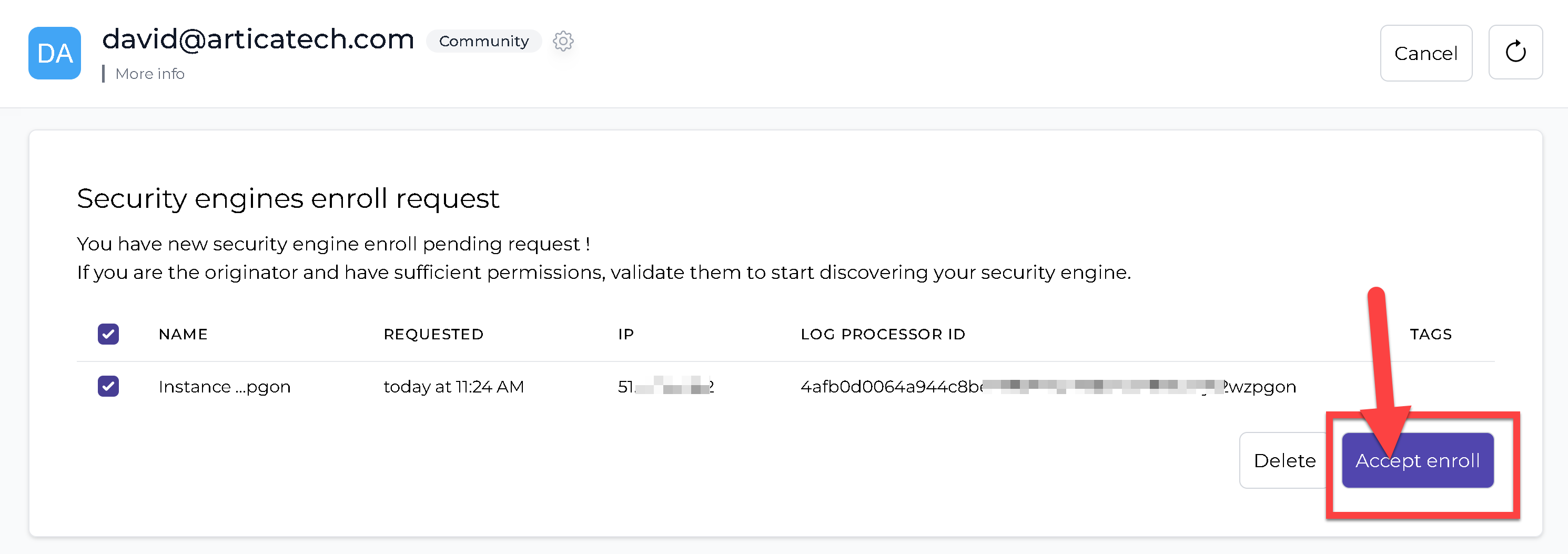Select the LOG PROCESSOR ID column header

click(883, 334)
